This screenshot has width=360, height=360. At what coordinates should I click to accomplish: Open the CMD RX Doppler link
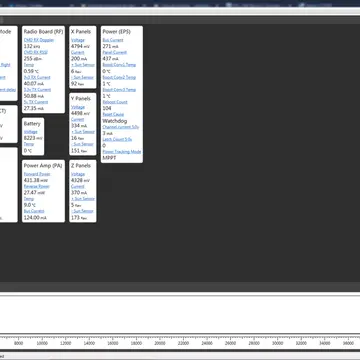coord(39,40)
